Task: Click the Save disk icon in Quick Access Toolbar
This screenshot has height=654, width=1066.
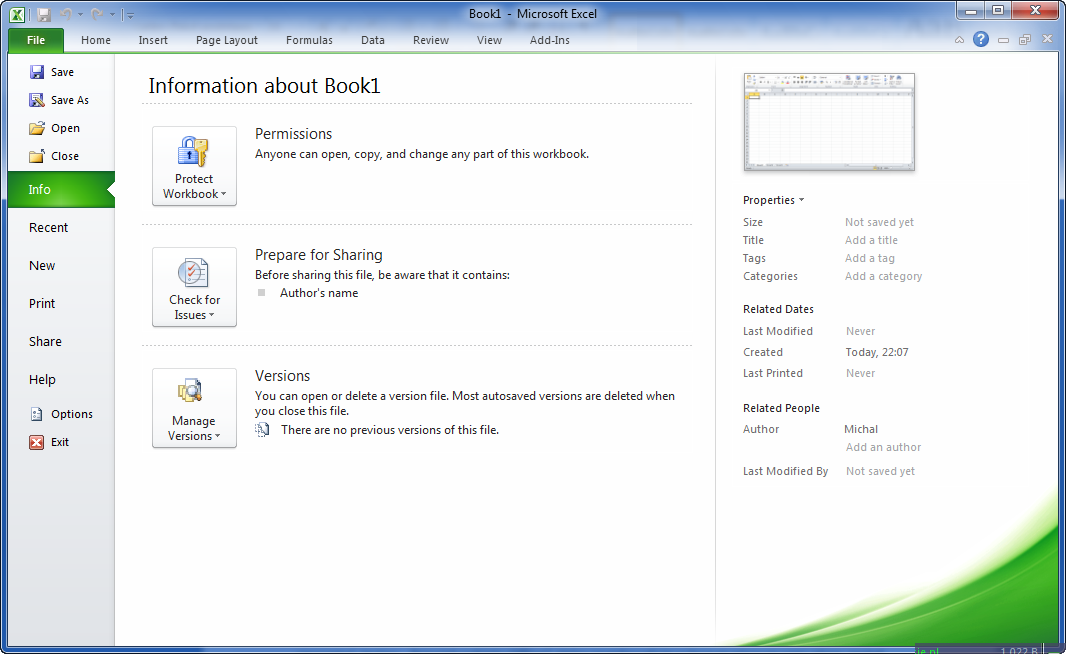Action: [x=44, y=14]
